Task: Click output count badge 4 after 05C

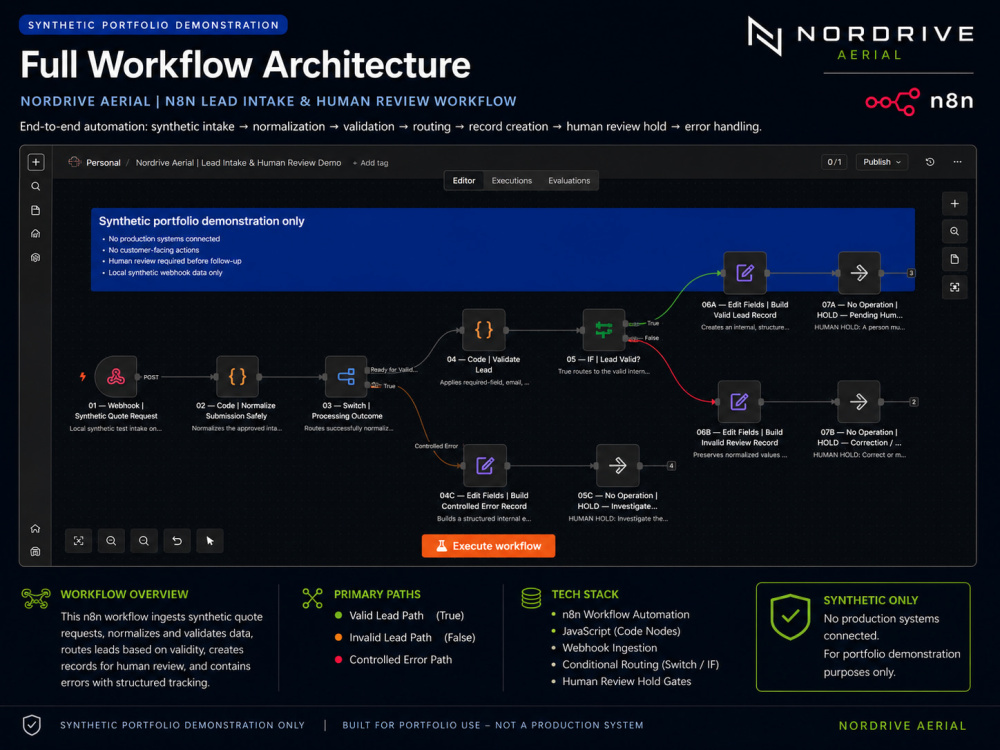Action: pyautogui.click(x=671, y=466)
